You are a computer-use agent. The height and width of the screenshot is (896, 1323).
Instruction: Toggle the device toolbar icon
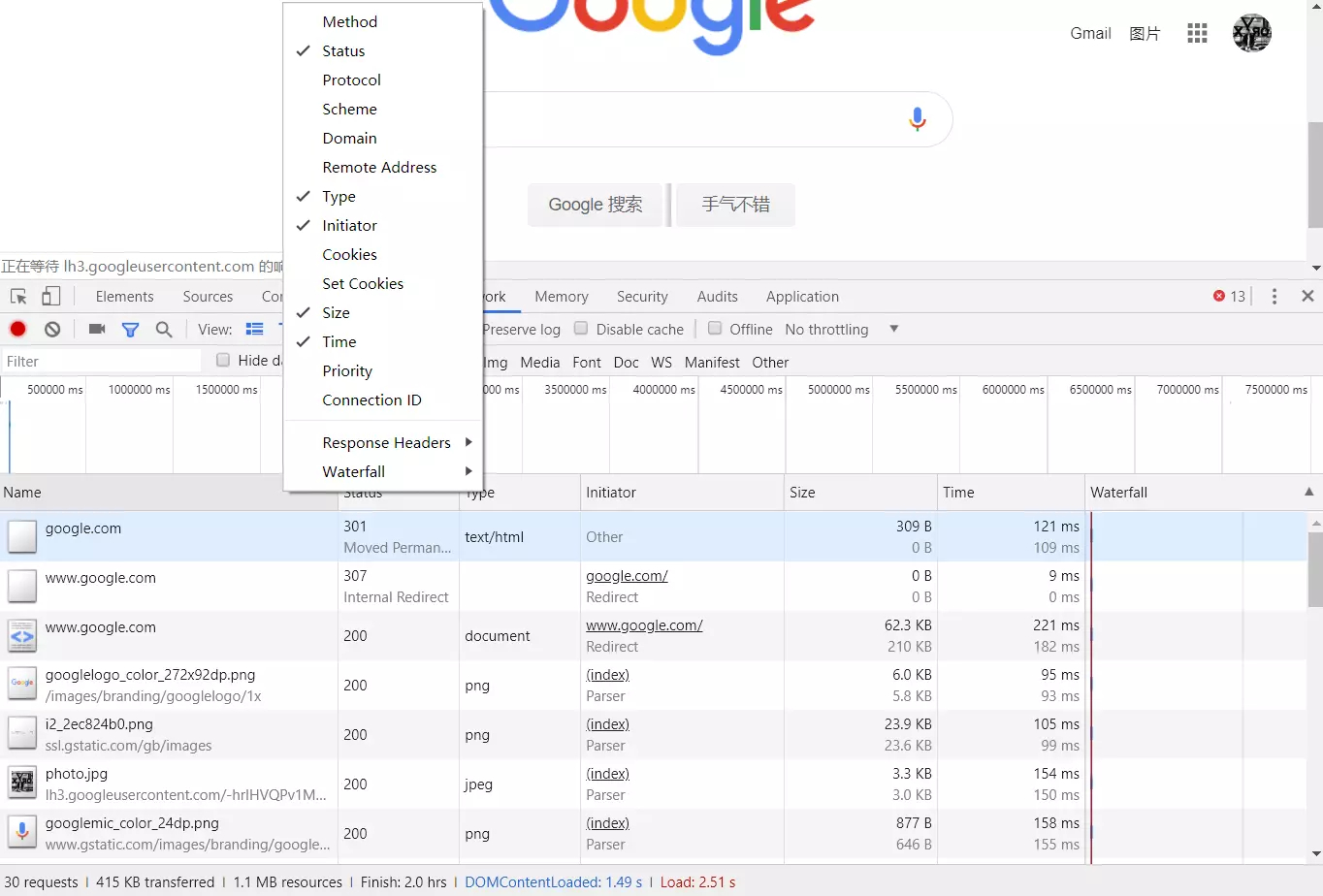(x=51, y=296)
